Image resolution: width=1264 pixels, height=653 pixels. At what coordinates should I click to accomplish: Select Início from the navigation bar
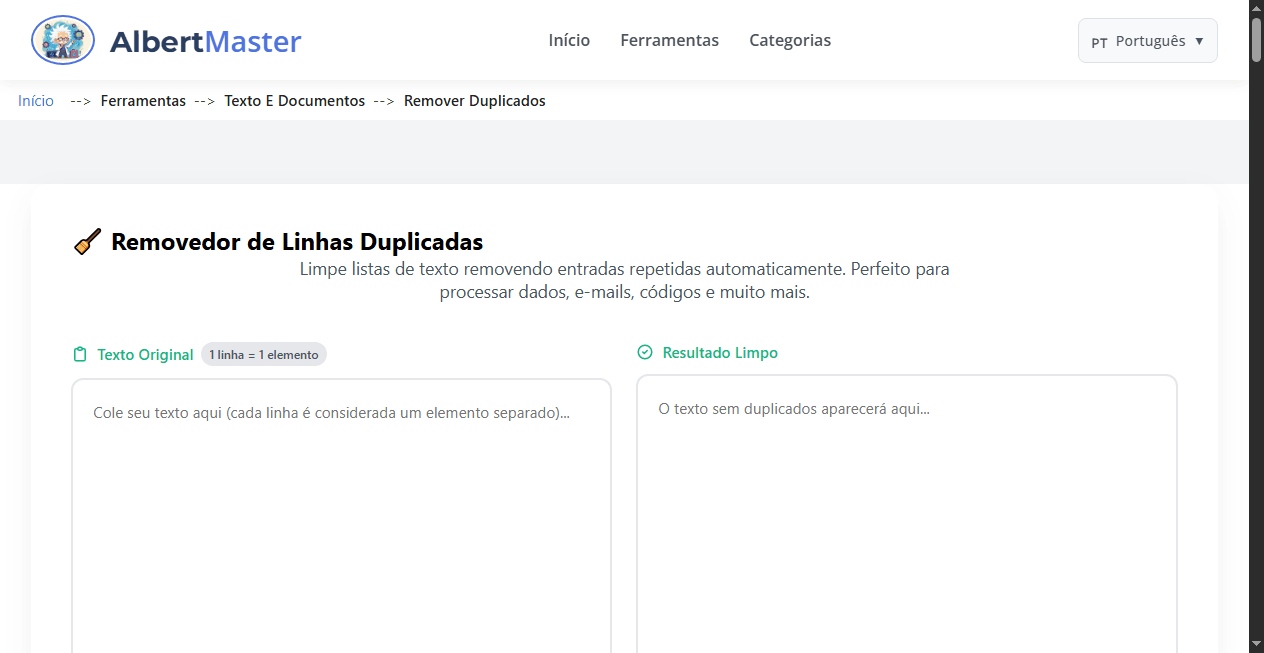(x=568, y=40)
